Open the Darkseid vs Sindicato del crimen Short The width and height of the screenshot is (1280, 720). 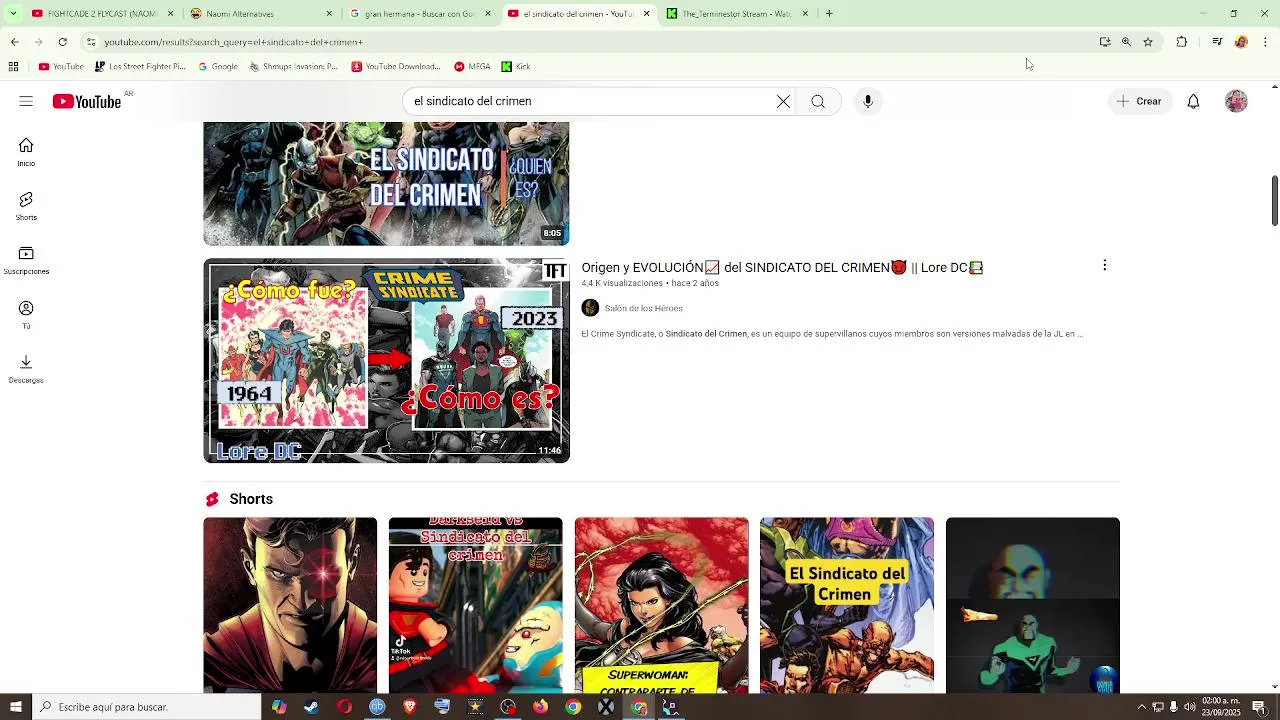point(476,605)
